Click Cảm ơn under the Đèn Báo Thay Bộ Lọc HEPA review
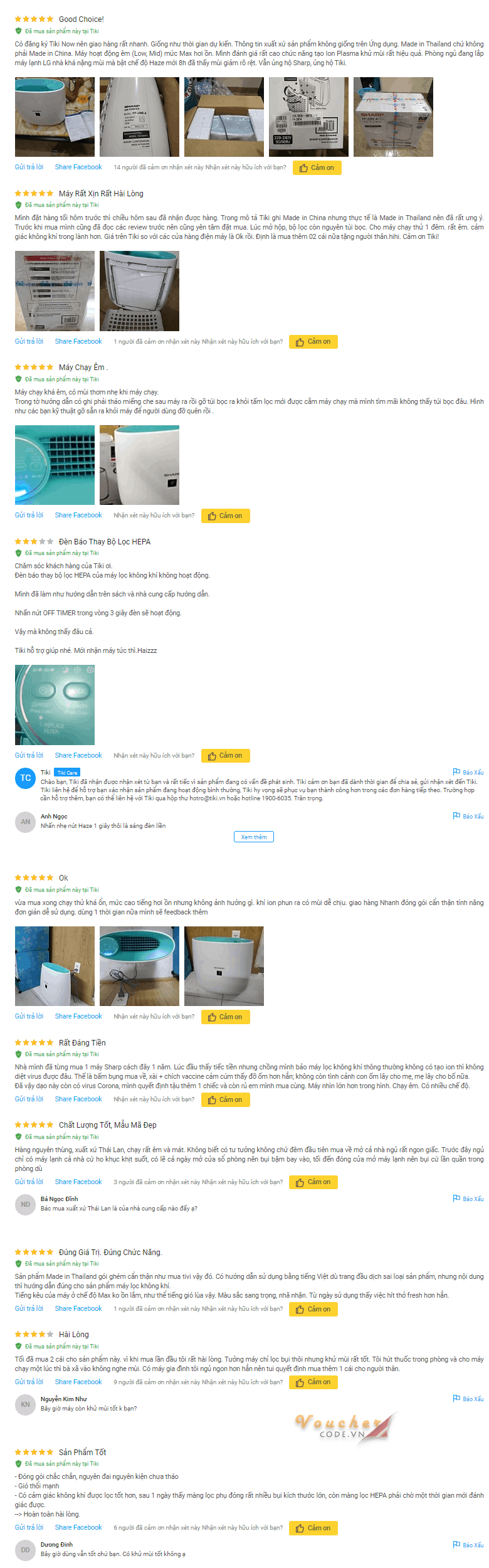The width and height of the screenshot is (489, 1568). pos(226,756)
